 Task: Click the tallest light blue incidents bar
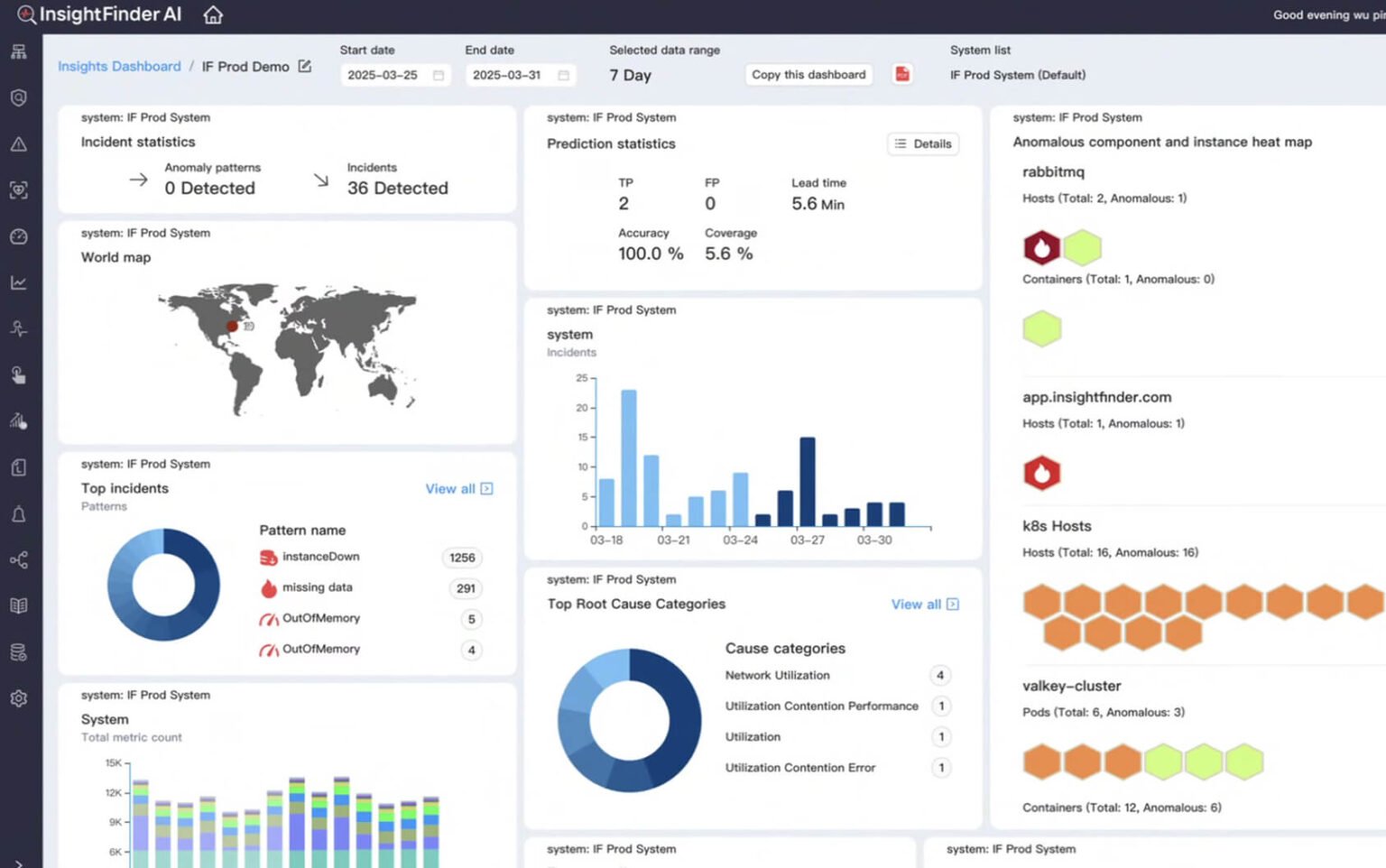tap(629, 458)
